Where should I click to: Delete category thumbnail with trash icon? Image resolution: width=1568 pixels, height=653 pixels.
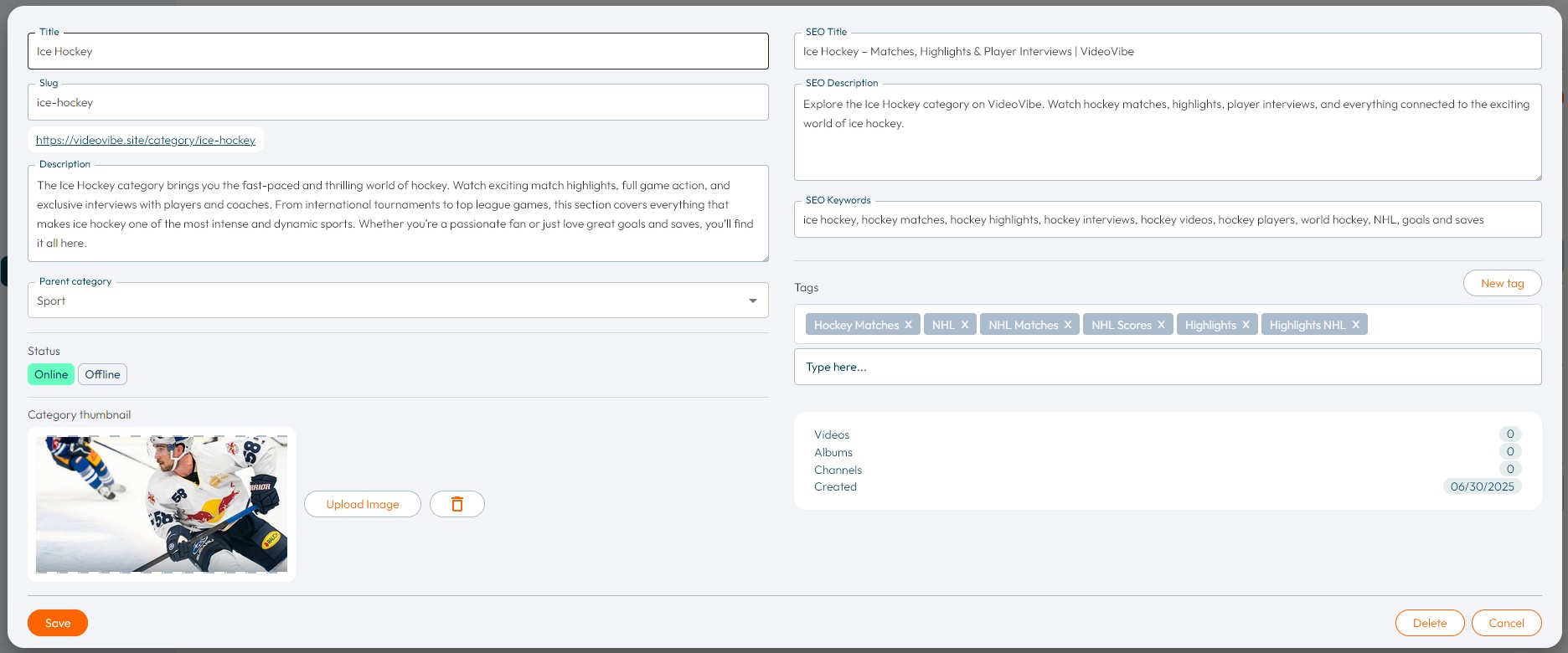(457, 504)
